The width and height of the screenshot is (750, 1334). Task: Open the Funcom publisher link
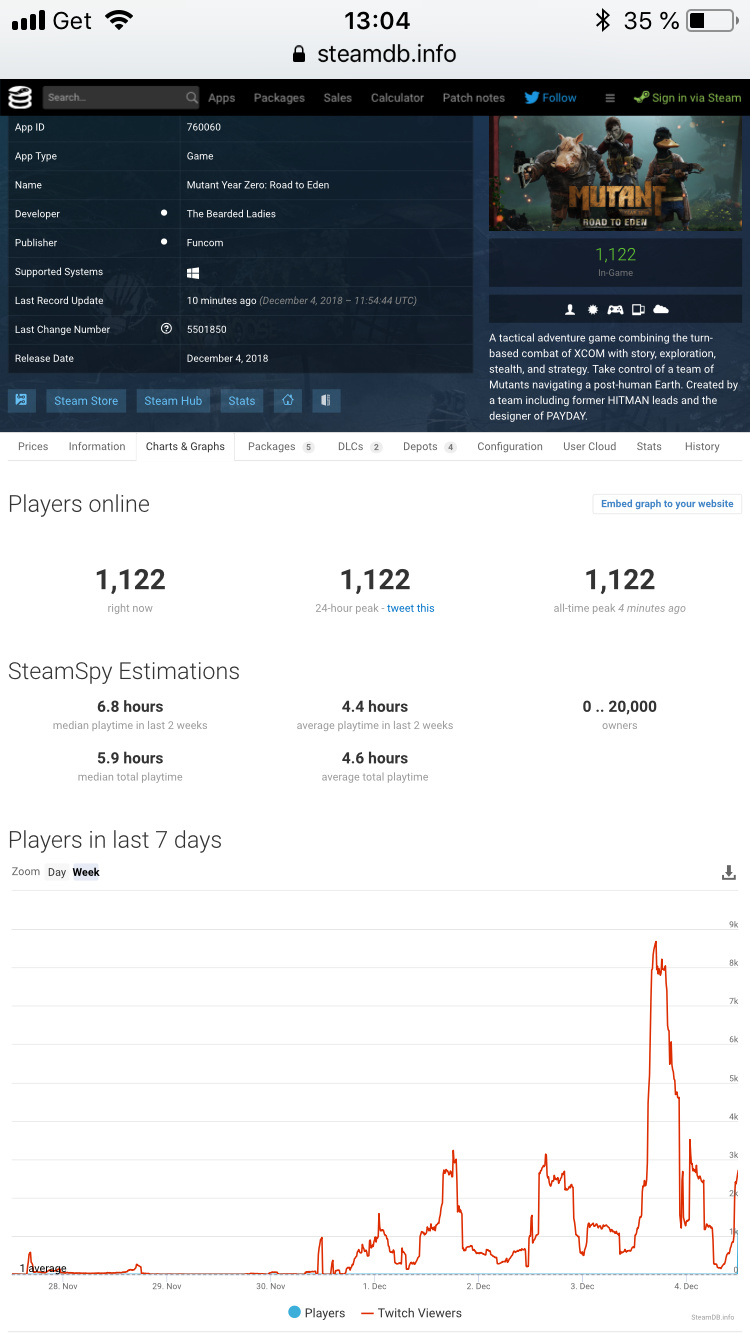click(205, 243)
